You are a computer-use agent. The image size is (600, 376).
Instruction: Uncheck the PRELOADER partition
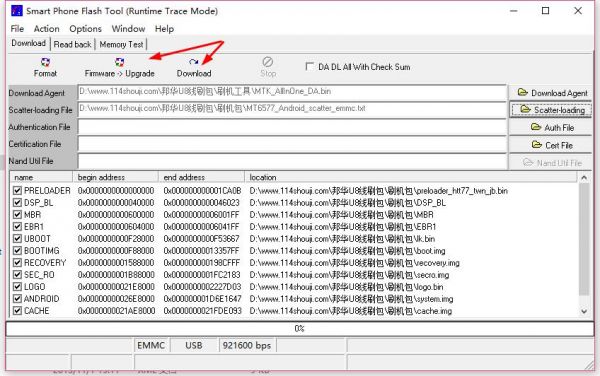click(x=17, y=190)
